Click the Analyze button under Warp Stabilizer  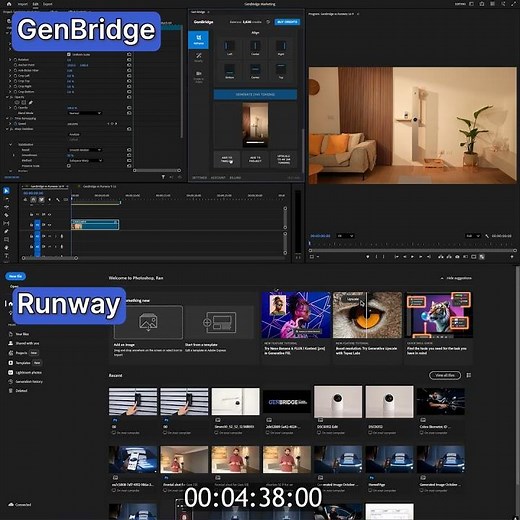(74, 134)
